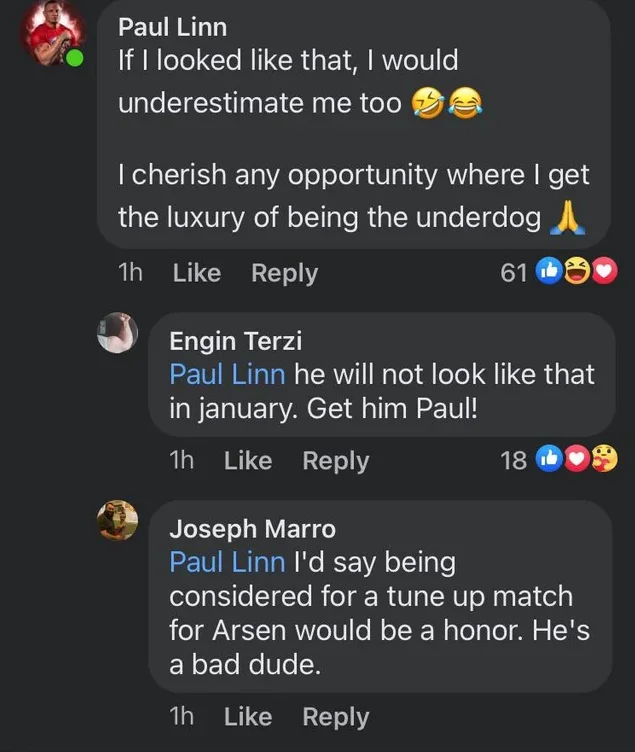Like Paul Linn's top comment
The image size is (635, 752).
click(196, 273)
